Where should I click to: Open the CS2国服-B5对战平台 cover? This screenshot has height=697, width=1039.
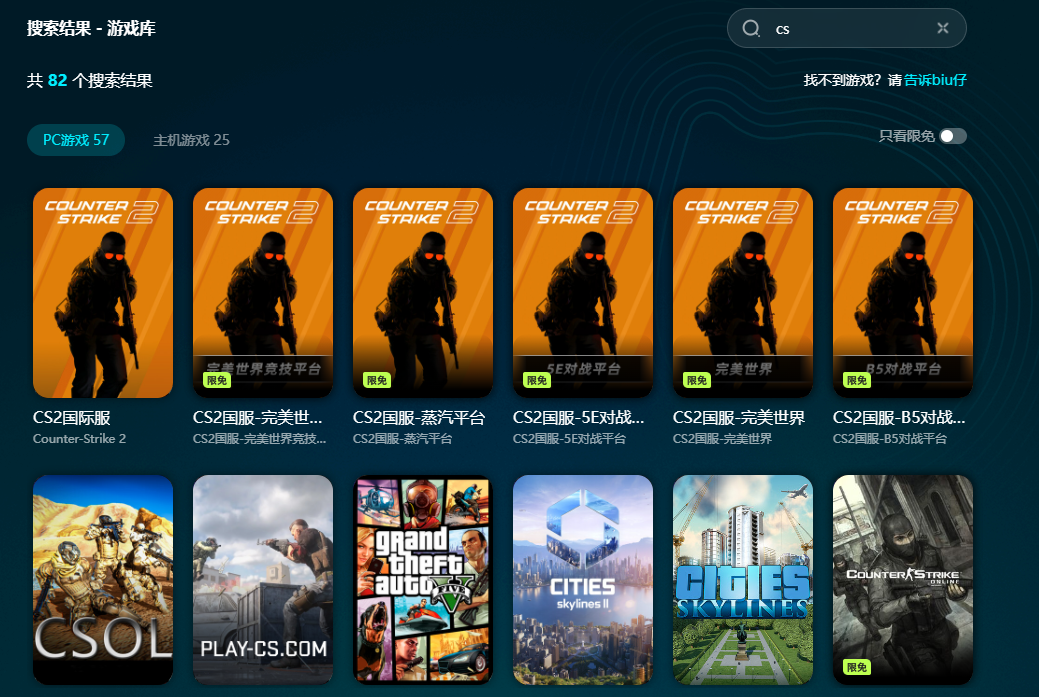coord(902,293)
